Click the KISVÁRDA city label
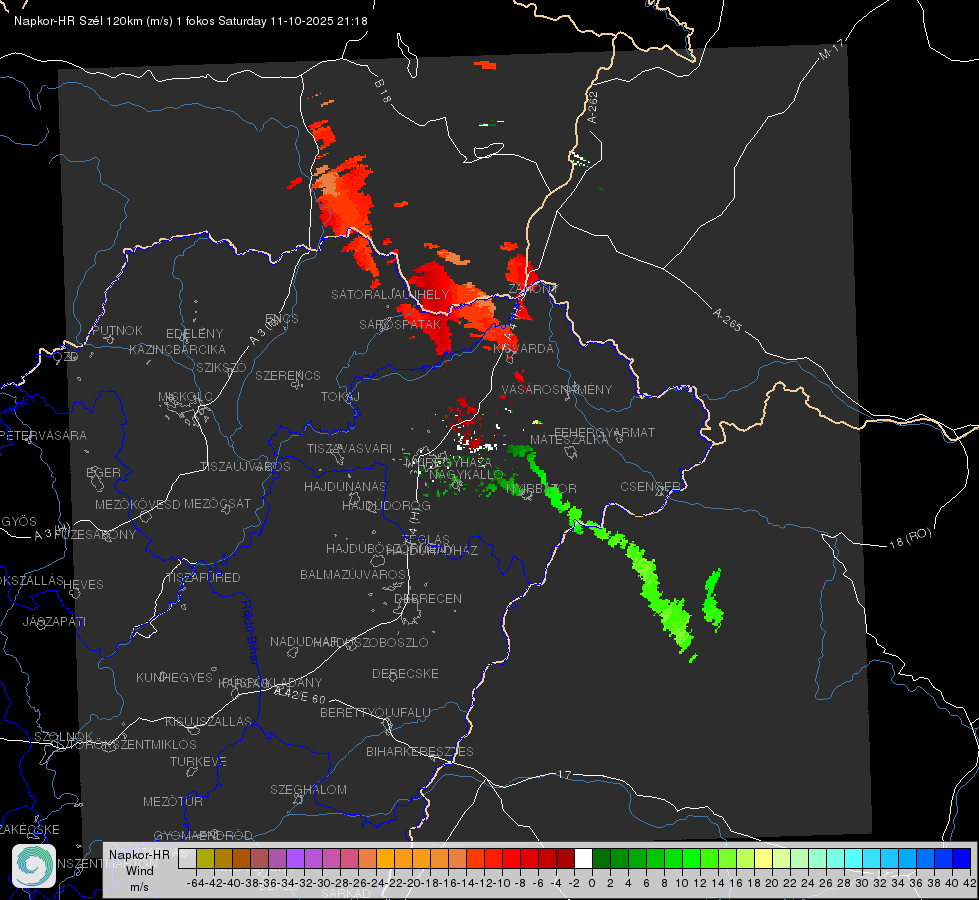This screenshot has height=900, width=979. tap(523, 349)
